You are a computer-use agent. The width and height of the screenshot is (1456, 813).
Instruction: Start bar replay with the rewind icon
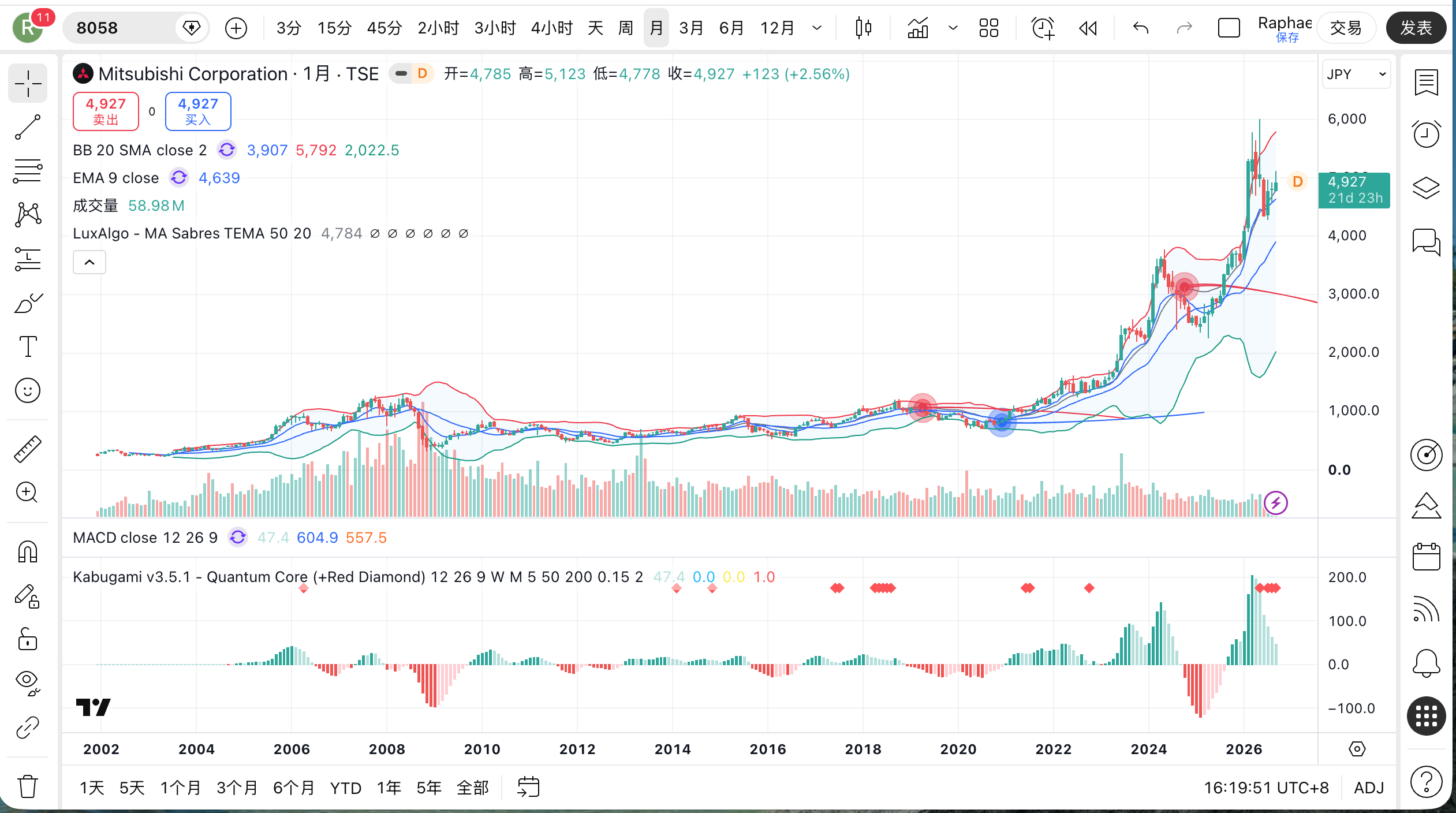1088,28
